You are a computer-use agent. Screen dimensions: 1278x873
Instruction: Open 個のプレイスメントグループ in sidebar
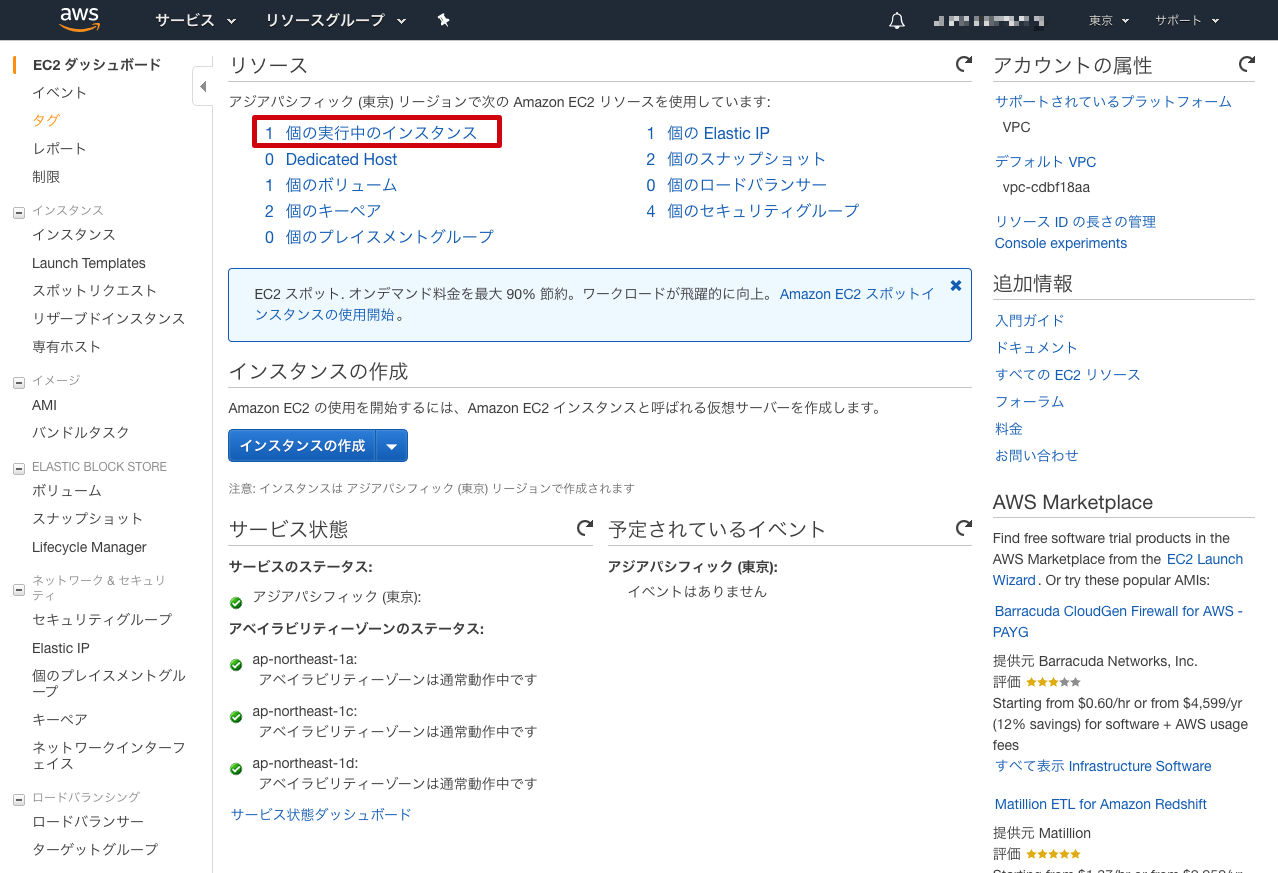(x=109, y=683)
